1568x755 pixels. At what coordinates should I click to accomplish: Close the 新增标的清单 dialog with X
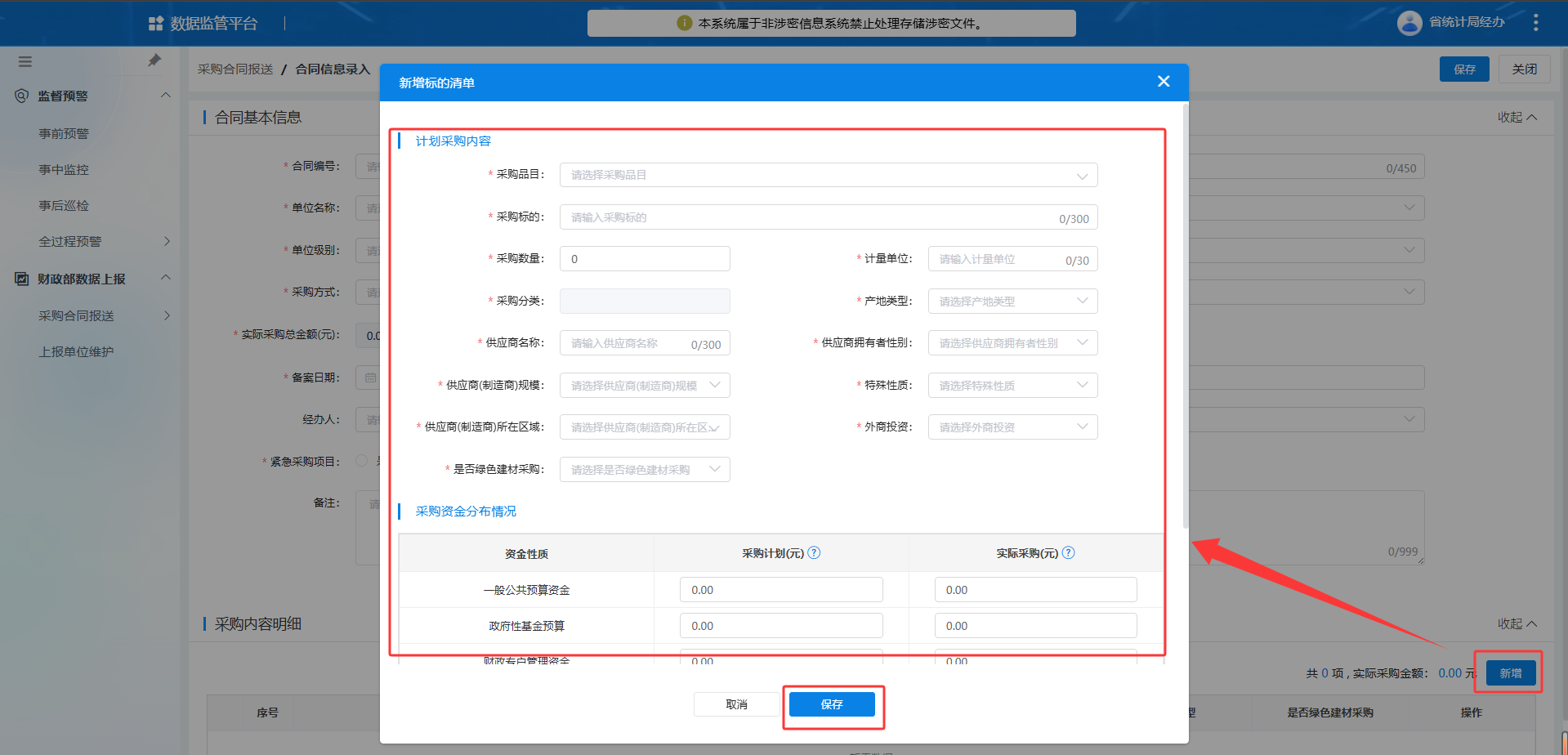click(x=1164, y=82)
